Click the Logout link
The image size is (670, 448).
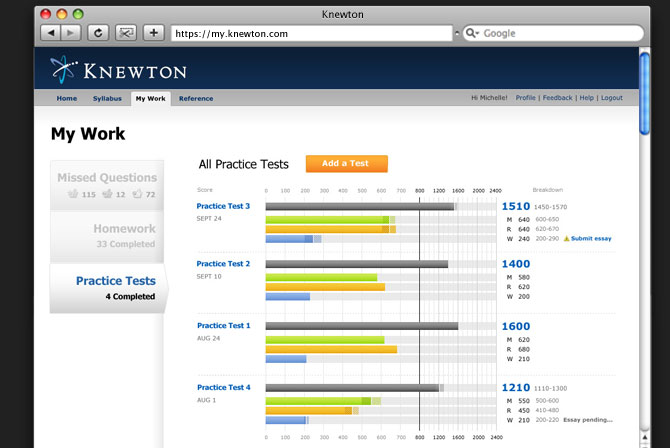pos(611,98)
